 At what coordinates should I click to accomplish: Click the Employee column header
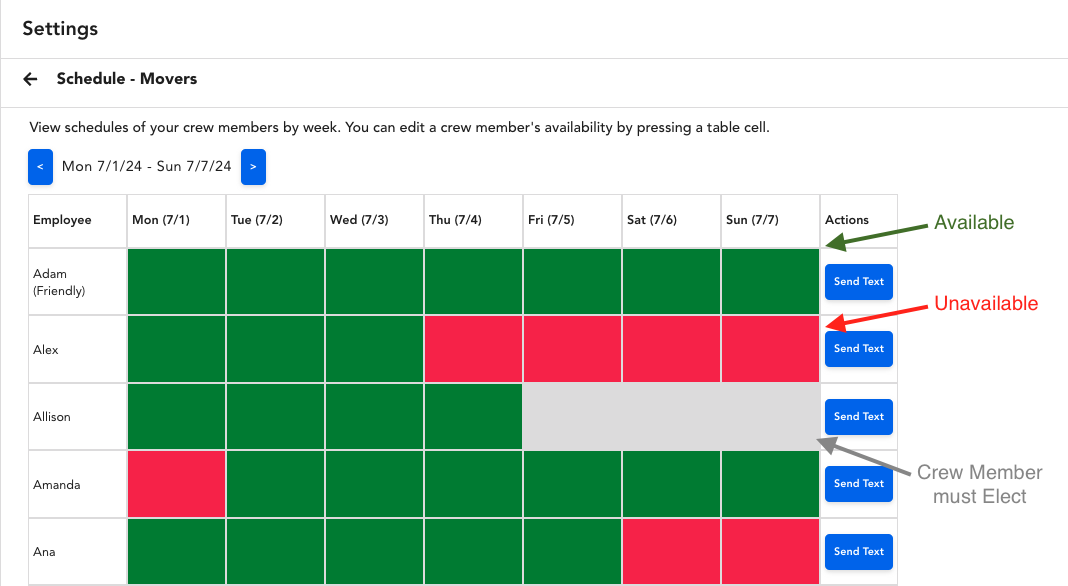[x=77, y=220]
